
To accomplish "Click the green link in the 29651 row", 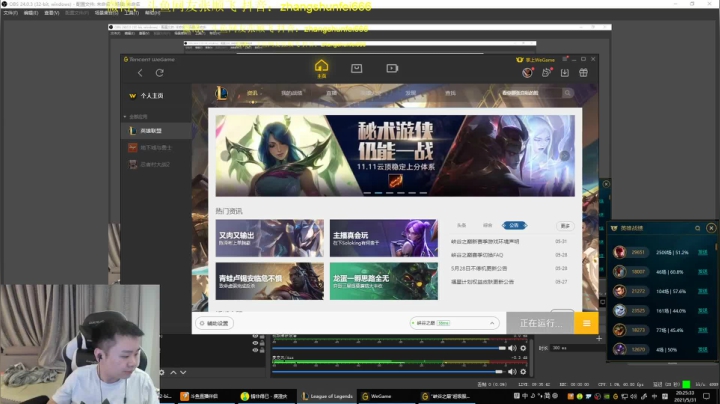I will tap(703, 252).
